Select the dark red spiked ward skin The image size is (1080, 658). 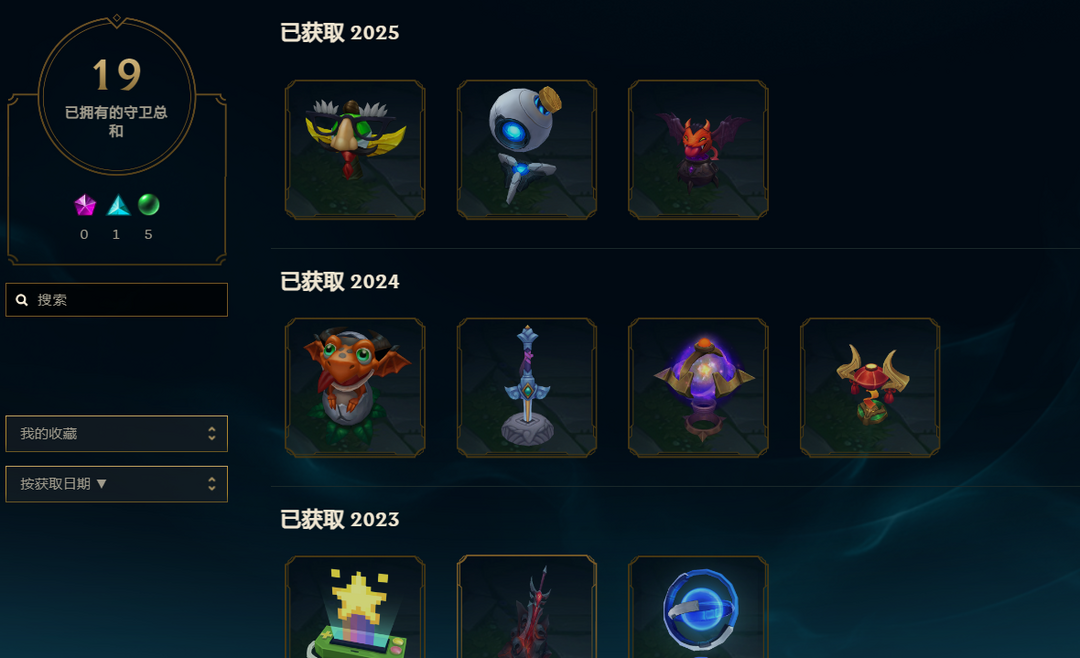[x=526, y=607]
